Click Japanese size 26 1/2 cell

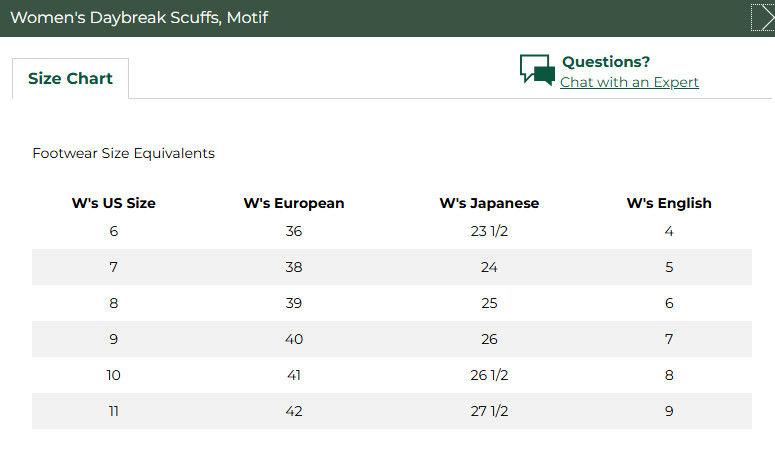(x=489, y=375)
